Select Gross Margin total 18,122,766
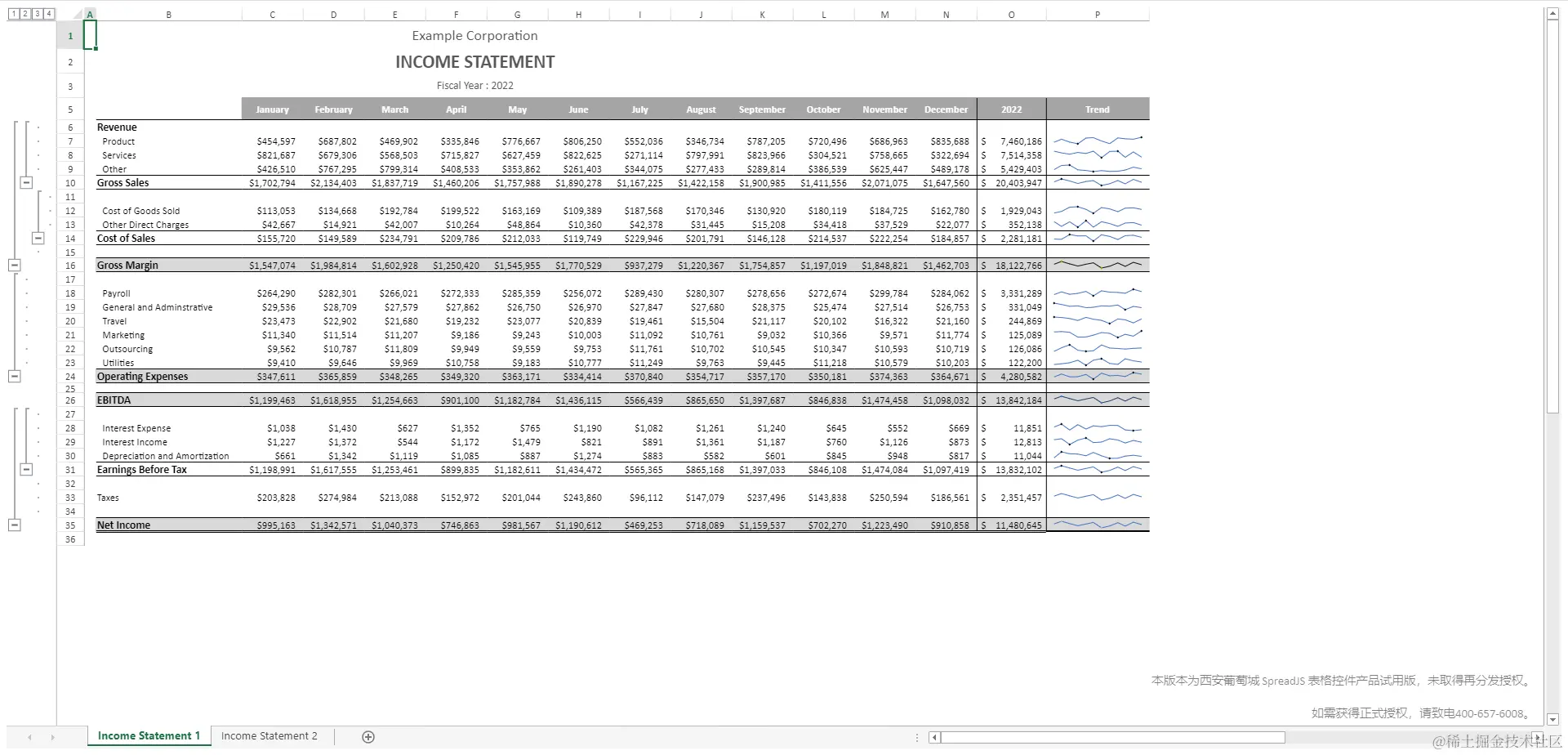This screenshot has height=755, width=1568. pos(1012,266)
